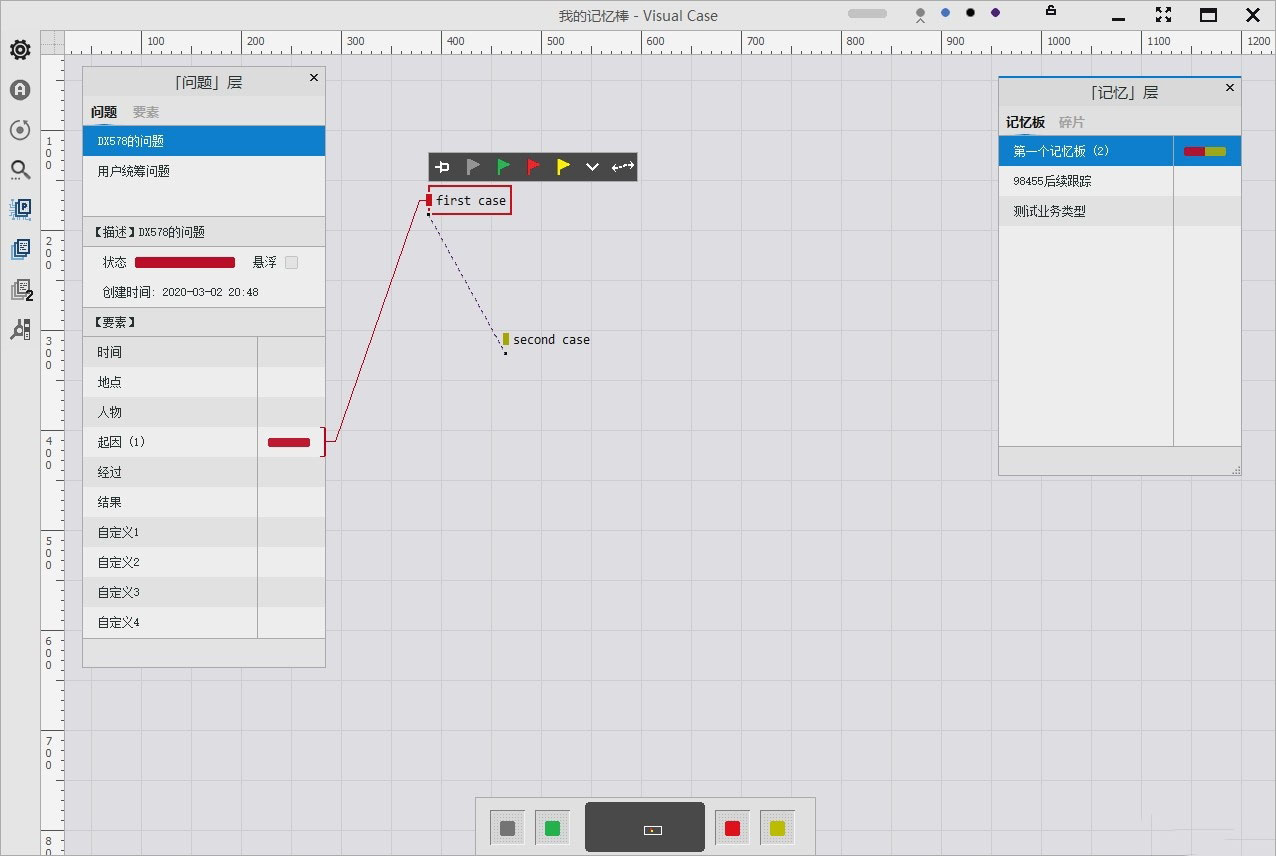
Task: Switch to the 问题 tab
Action: point(104,112)
